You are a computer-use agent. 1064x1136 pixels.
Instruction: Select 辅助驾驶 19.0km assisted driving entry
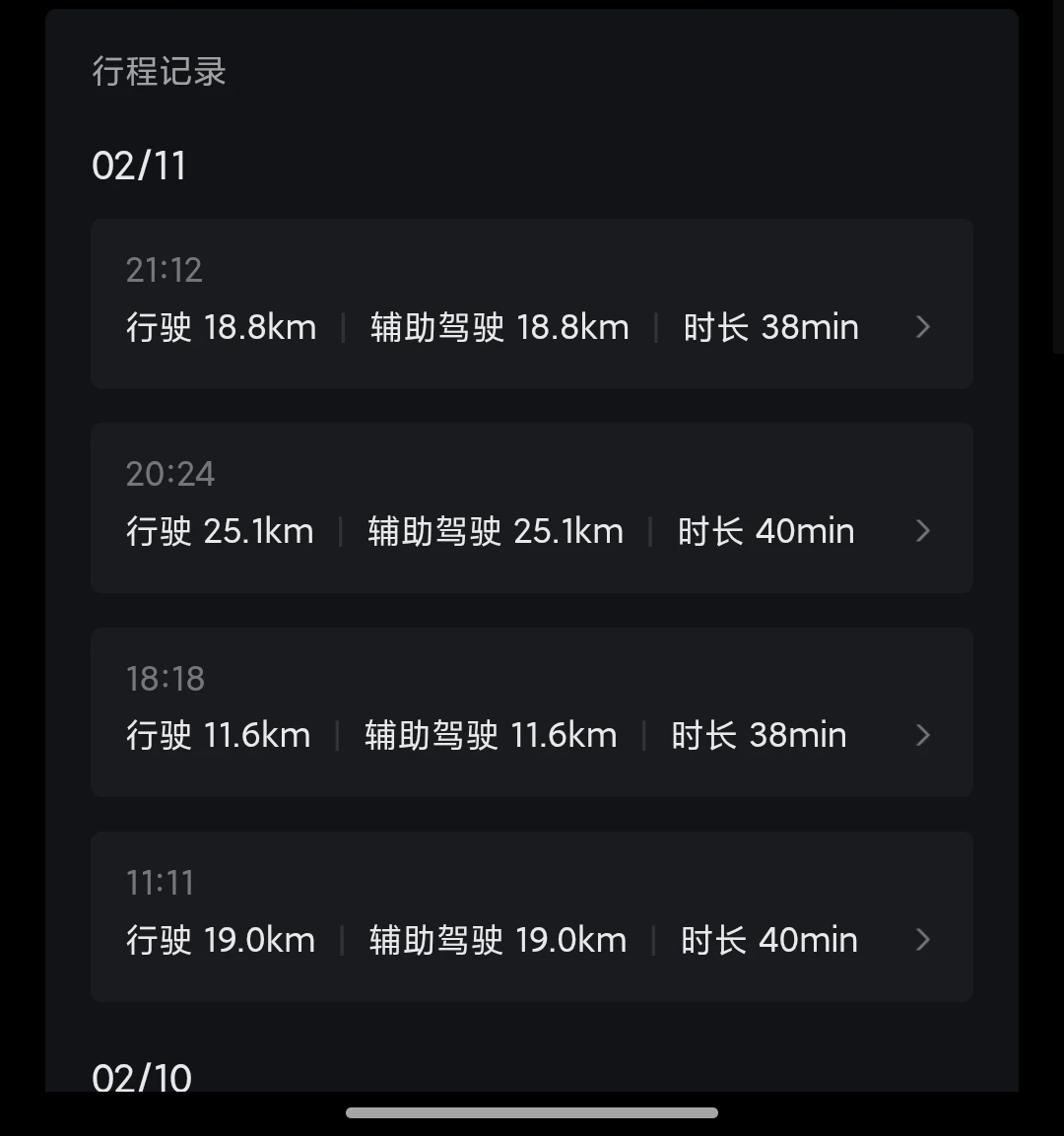tap(498, 940)
